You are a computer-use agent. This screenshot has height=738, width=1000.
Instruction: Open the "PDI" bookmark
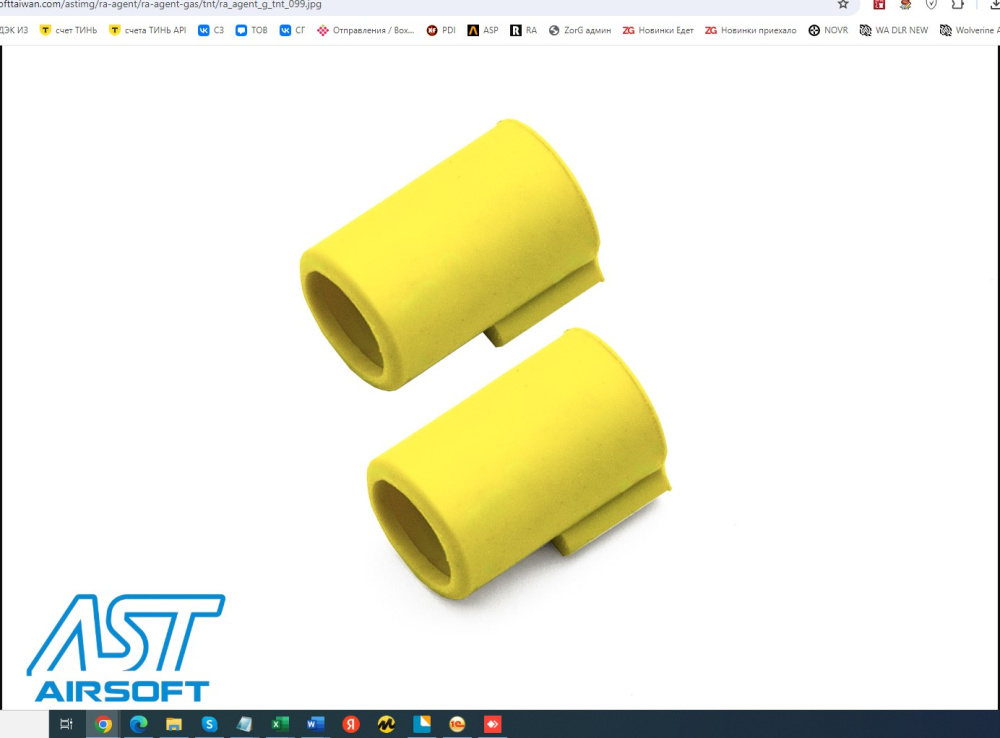(441, 30)
